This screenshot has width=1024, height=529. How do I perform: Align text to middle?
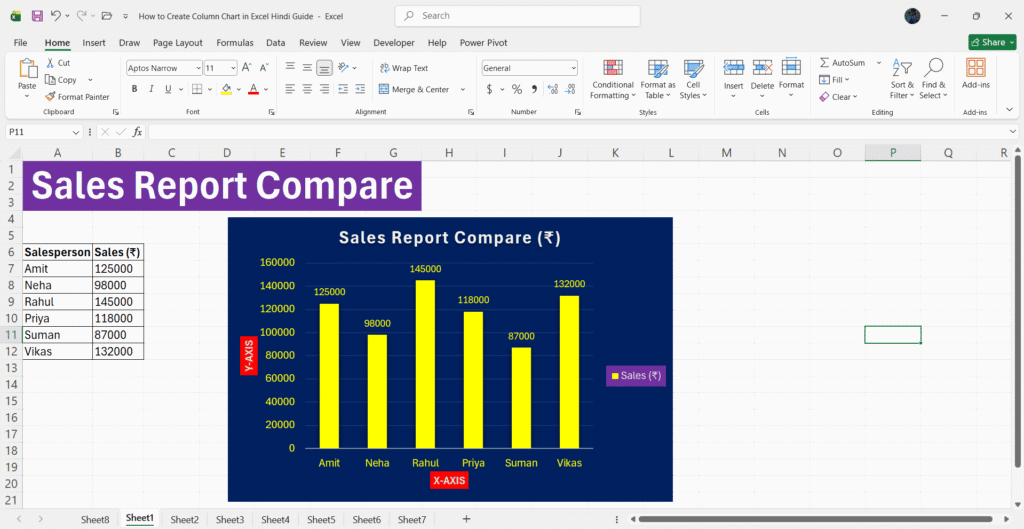(x=307, y=67)
